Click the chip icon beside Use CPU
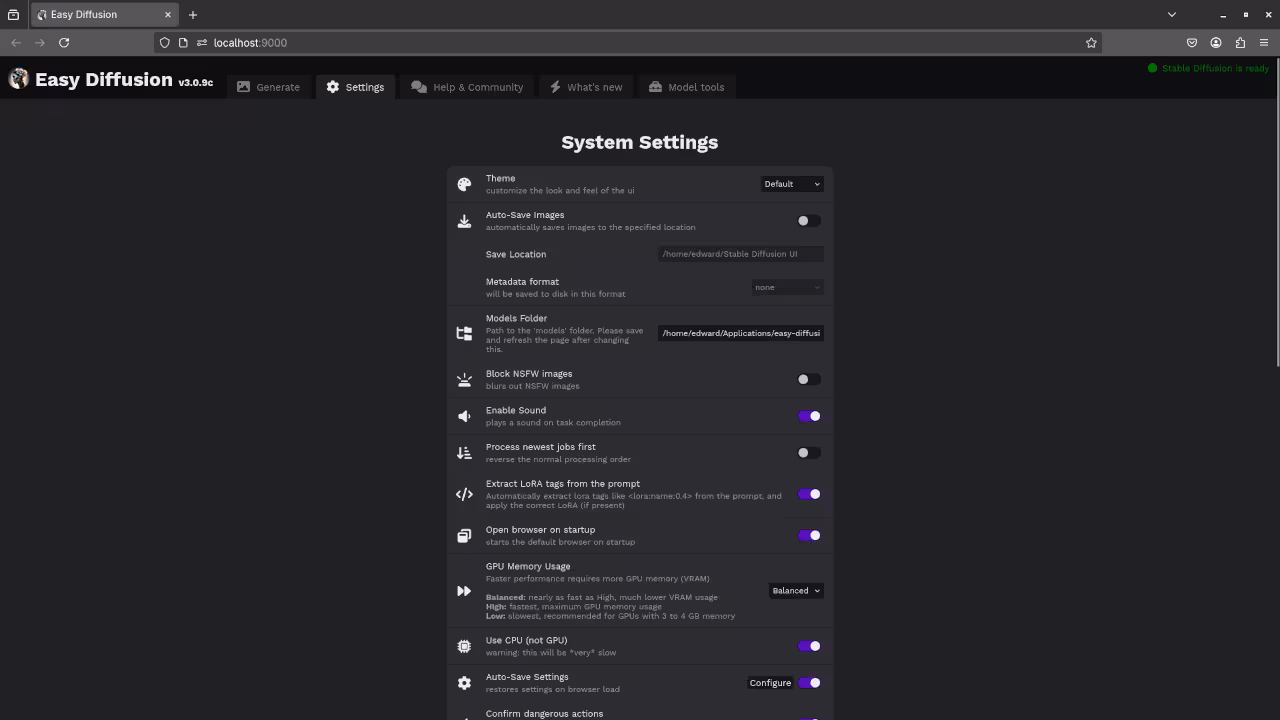Image resolution: width=1280 pixels, height=720 pixels. click(x=464, y=646)
